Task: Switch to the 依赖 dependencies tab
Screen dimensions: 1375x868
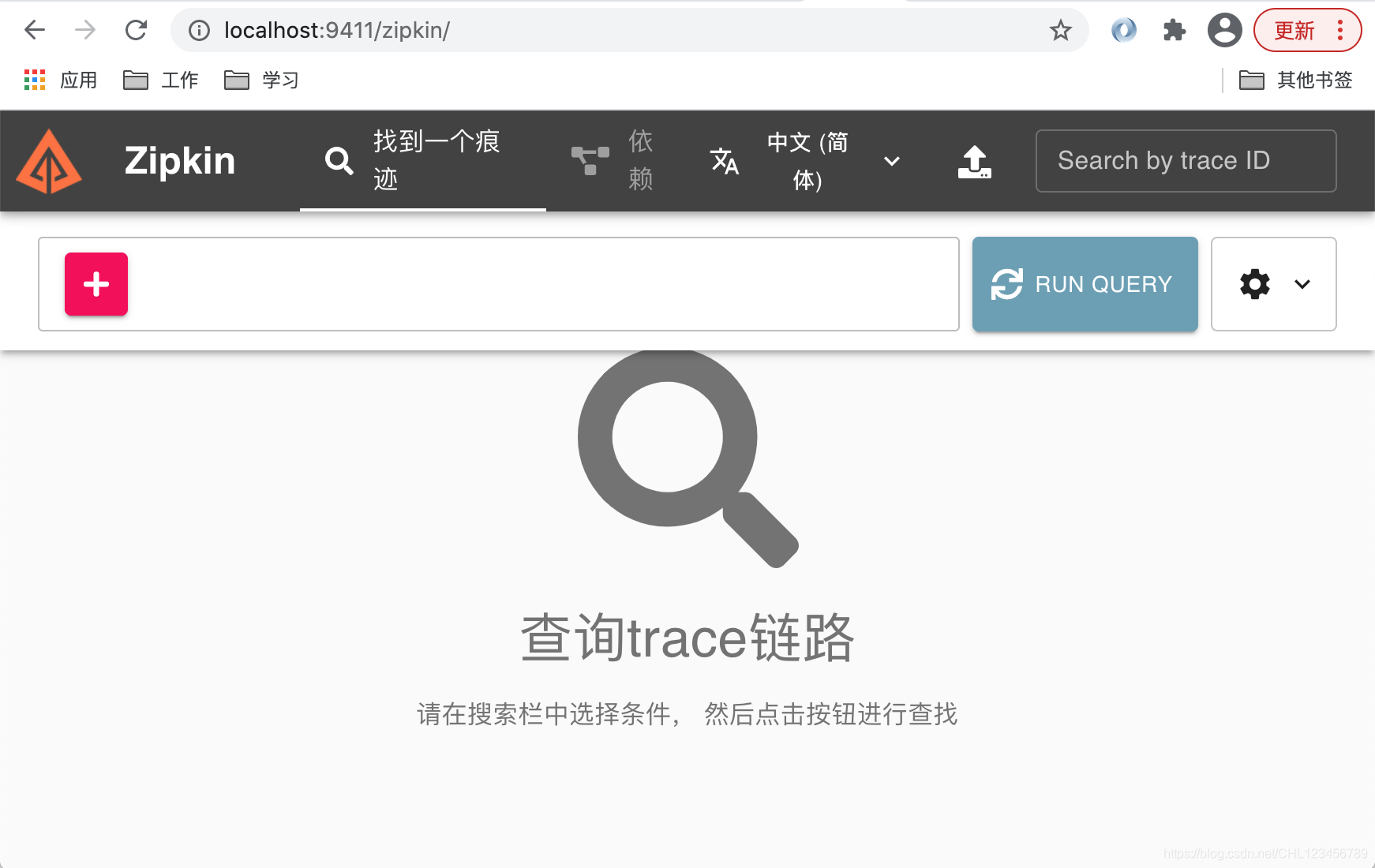Action: coord(613,161)
